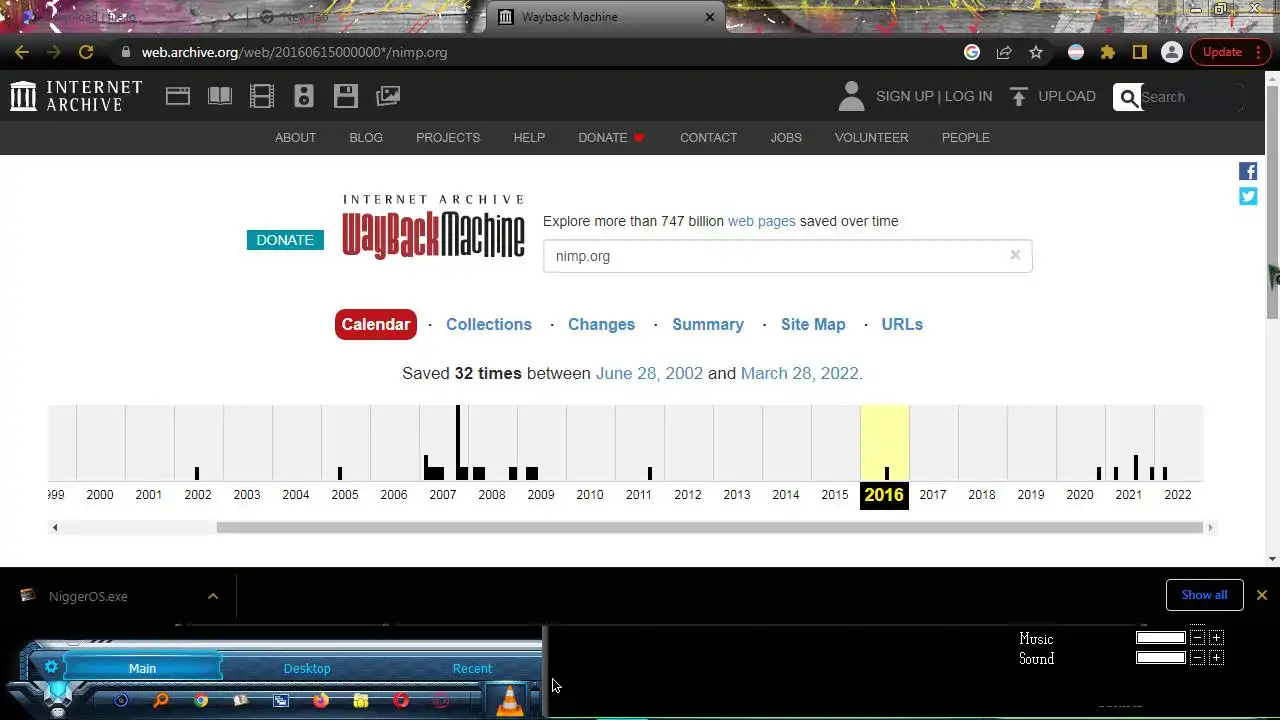
Task: Switch dock to Desktop tab
Action: coord(307,668)
